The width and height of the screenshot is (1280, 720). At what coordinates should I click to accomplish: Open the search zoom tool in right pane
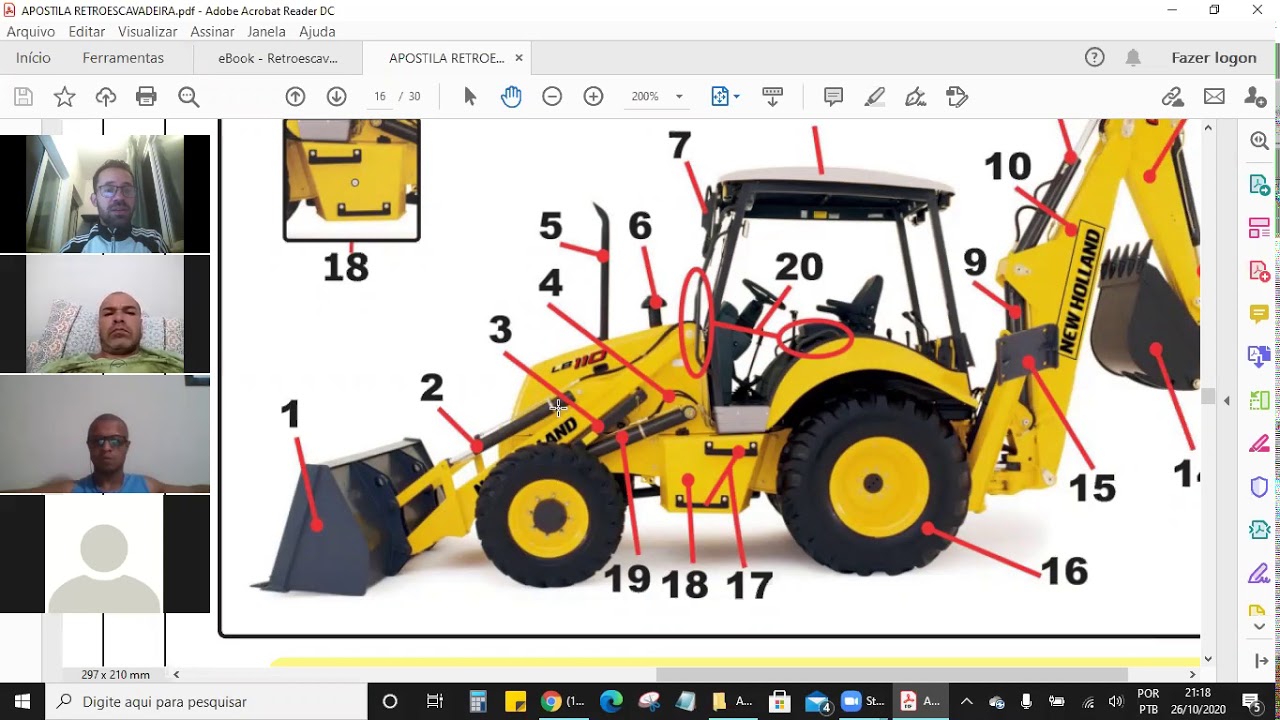point(1259,141)
